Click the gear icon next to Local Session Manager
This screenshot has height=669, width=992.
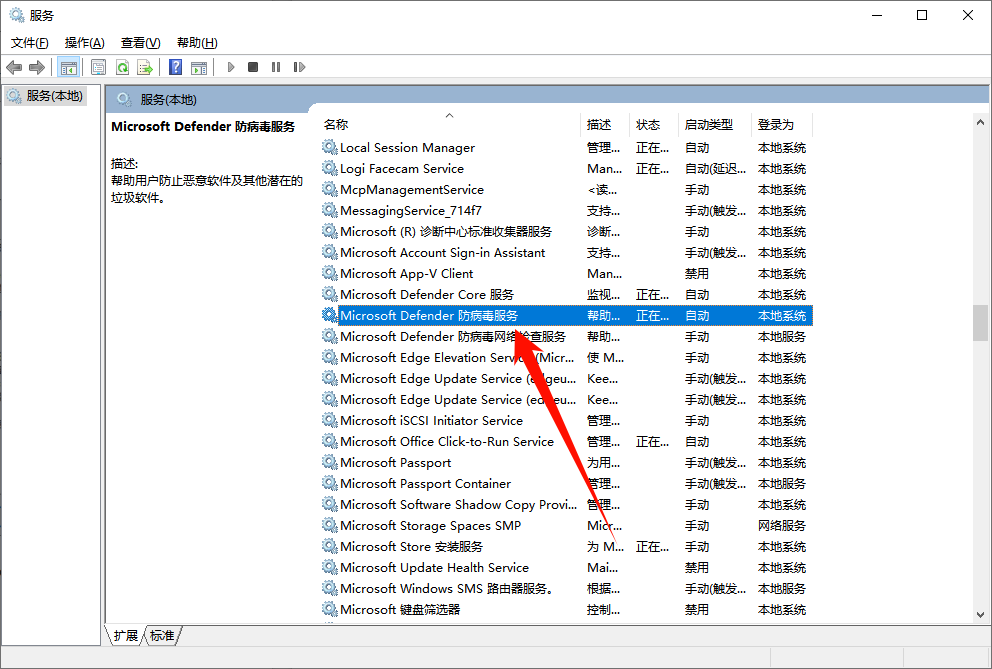click(330, 147)
